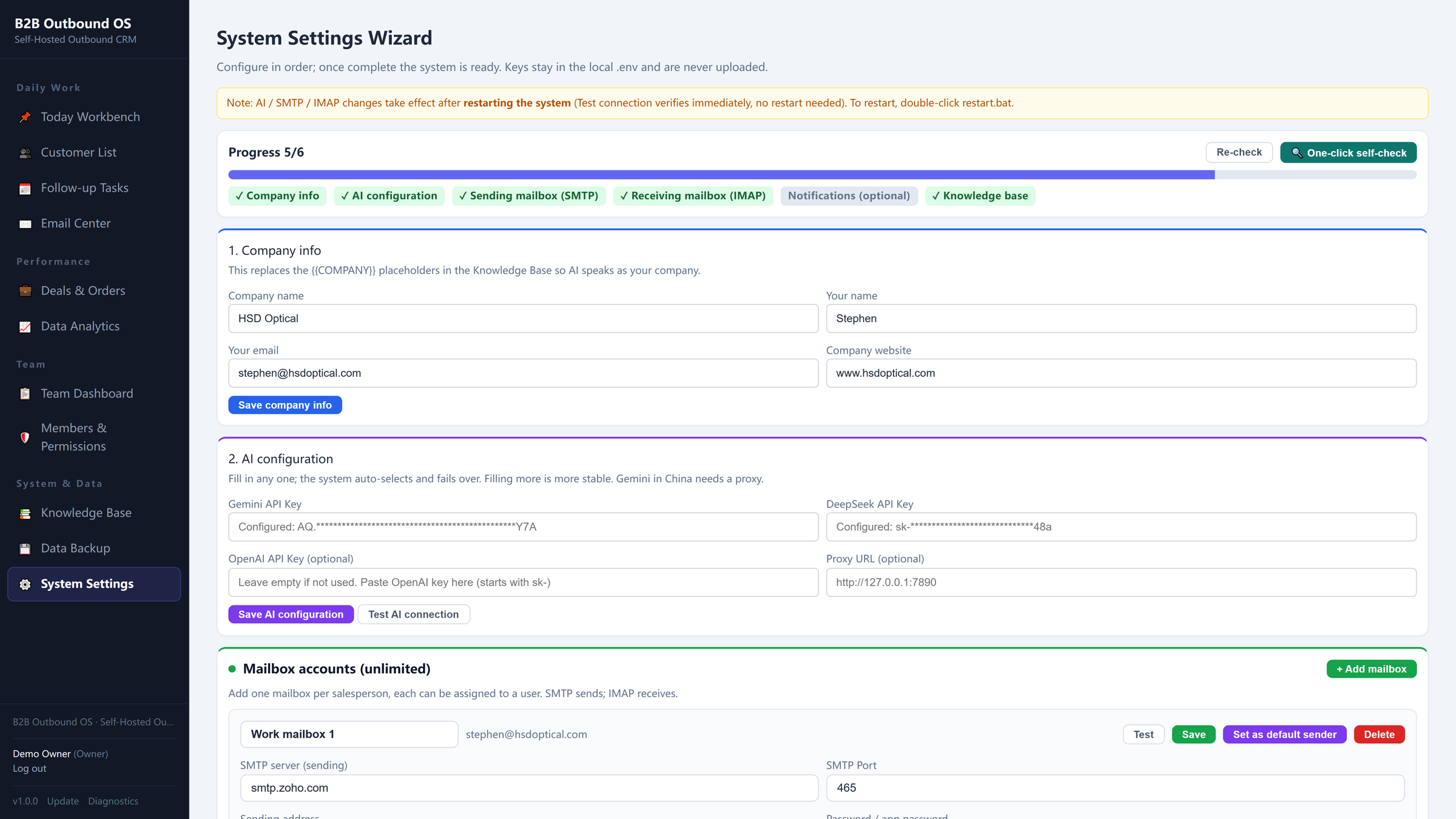Viewport: 1456px width, 819px height.
Task: Run the One-click self-check
Action: [x=1348, y=153]
